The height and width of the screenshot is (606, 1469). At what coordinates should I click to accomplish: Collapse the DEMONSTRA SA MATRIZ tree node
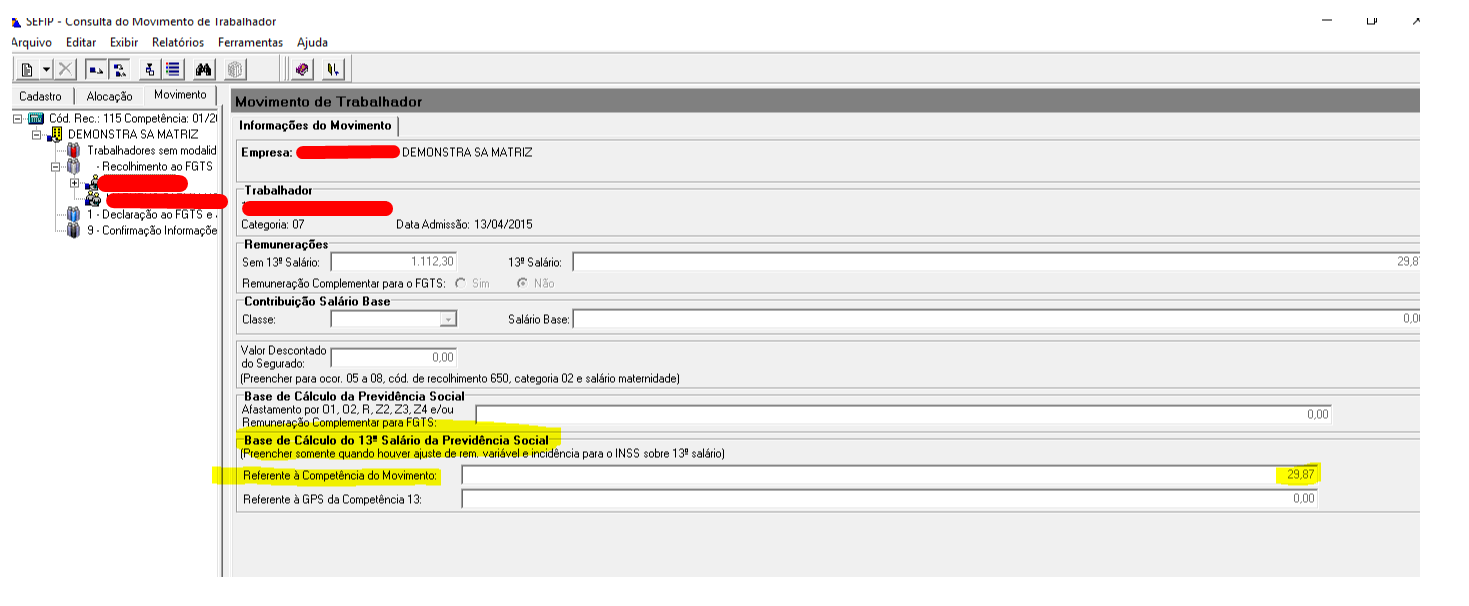[x=38, y=134]
